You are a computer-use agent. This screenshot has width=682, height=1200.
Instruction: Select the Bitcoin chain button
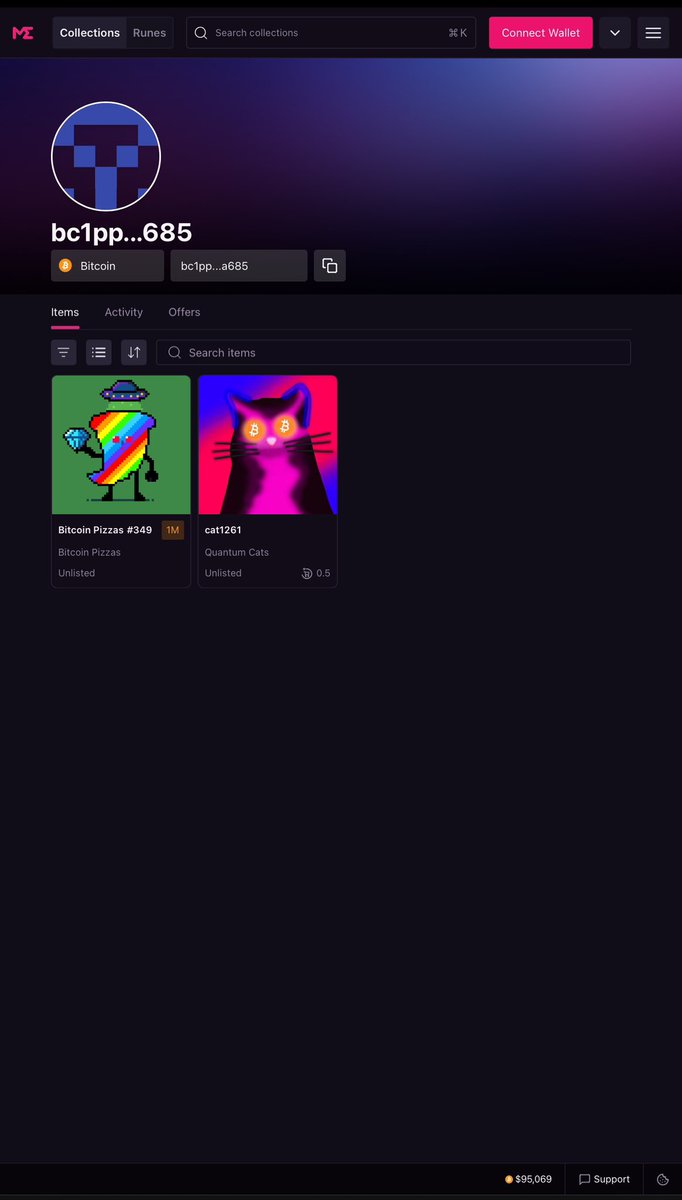click(x=107, y=266)
